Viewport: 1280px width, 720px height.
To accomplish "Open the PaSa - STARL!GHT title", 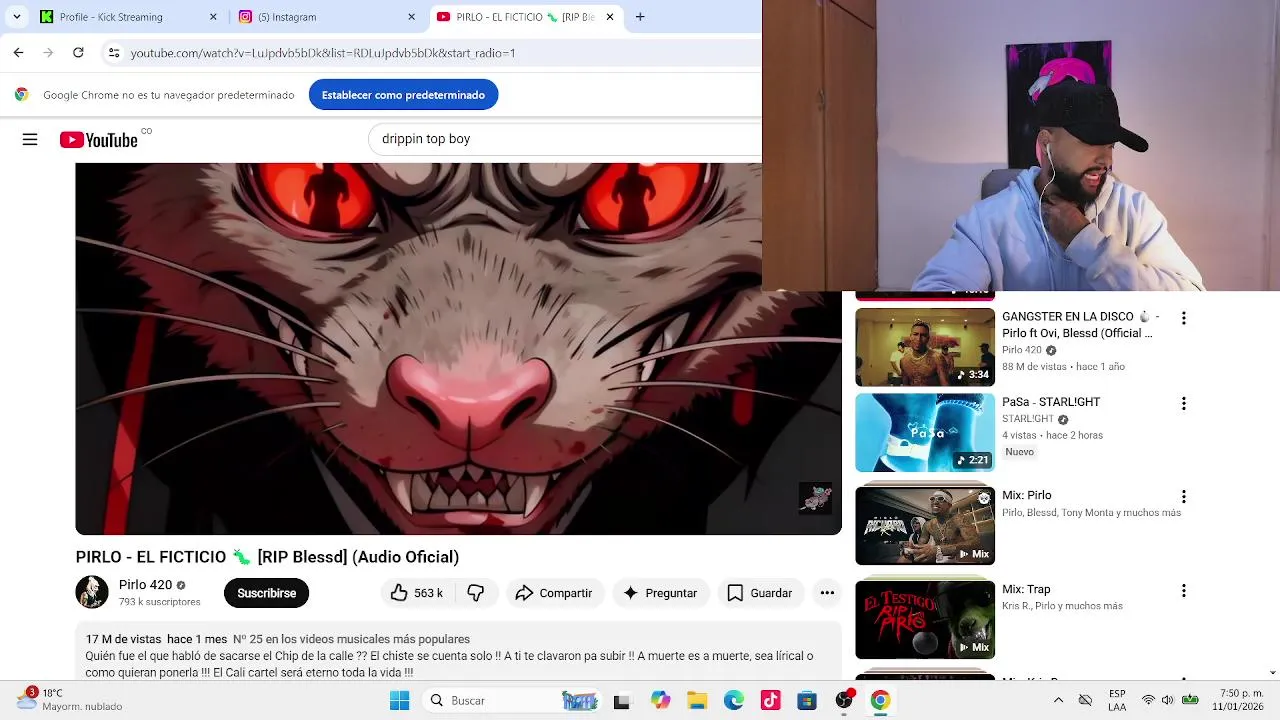I will click(1051, 402).
